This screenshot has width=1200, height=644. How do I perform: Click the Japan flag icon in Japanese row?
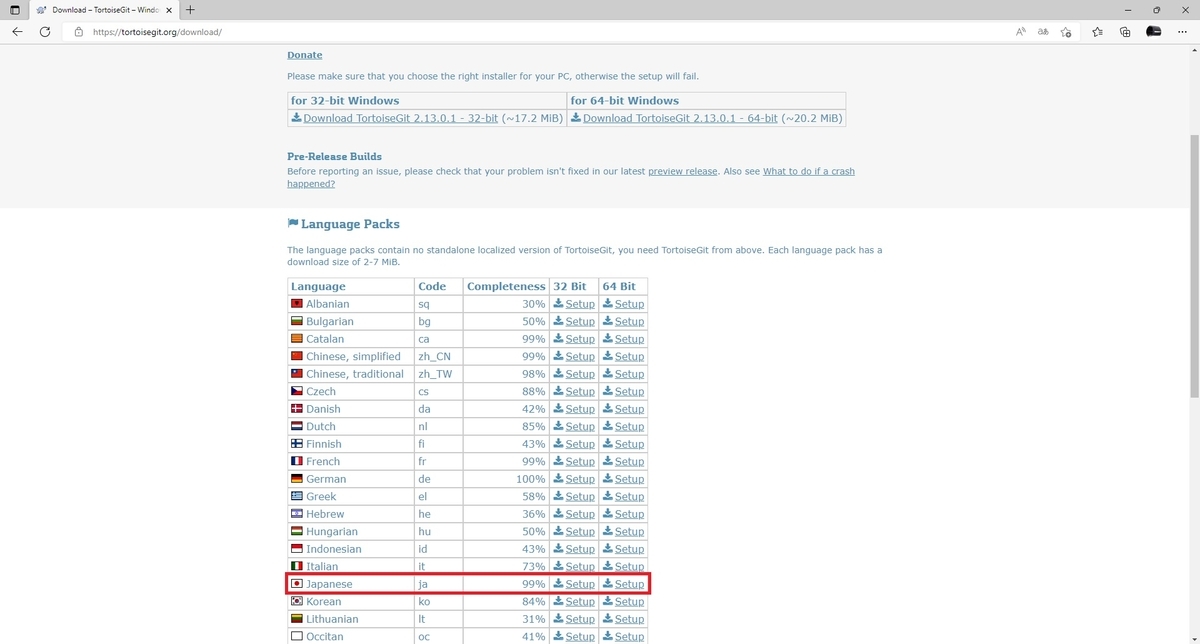[x=297, y=584]
